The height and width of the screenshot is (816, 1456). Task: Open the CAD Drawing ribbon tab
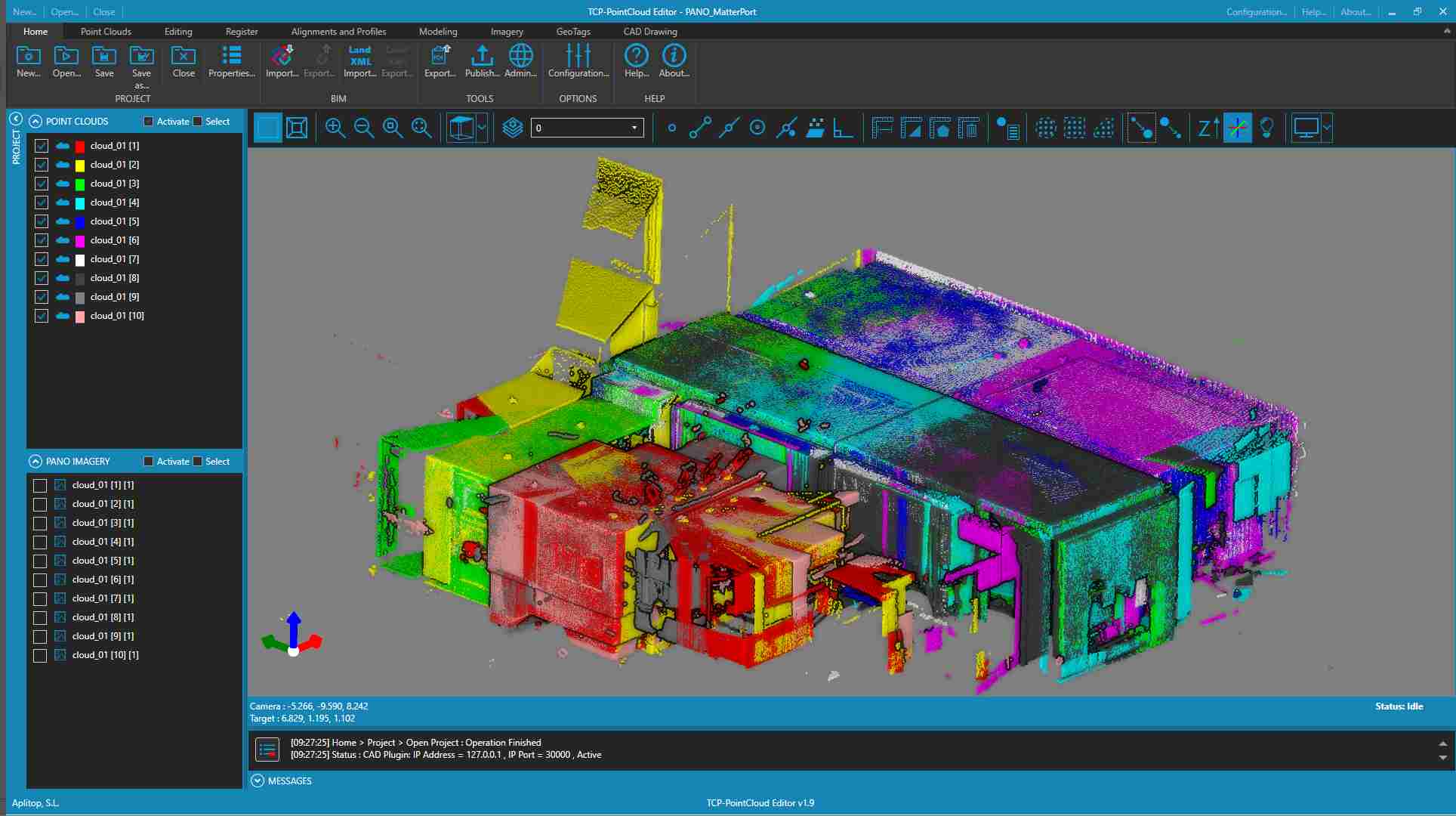649,32
